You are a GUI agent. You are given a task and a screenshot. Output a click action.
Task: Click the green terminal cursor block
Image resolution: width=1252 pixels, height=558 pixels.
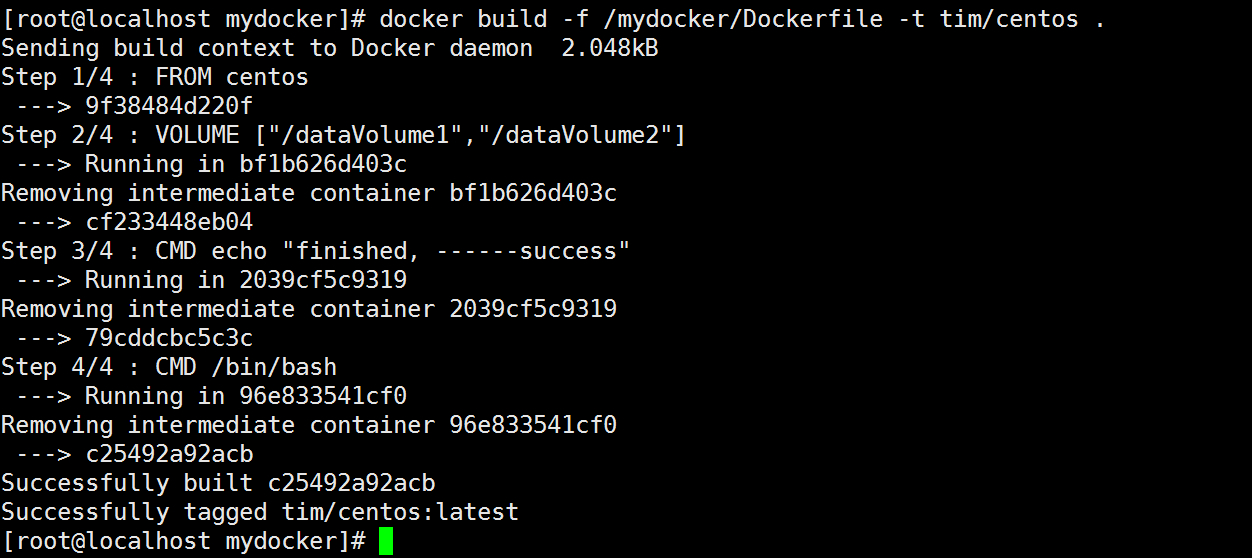[x=386, y=541]
